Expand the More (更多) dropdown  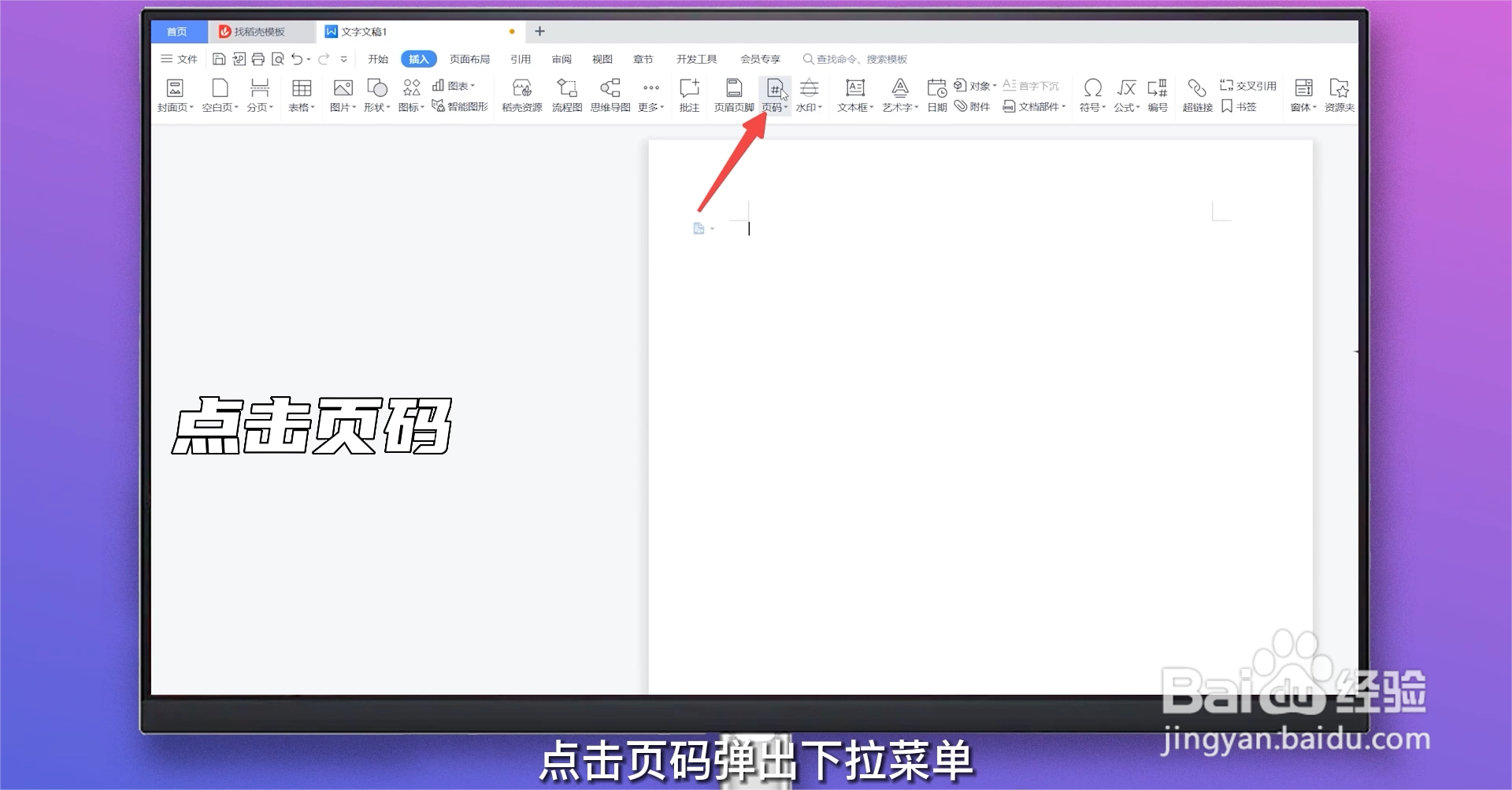point(650,95)
